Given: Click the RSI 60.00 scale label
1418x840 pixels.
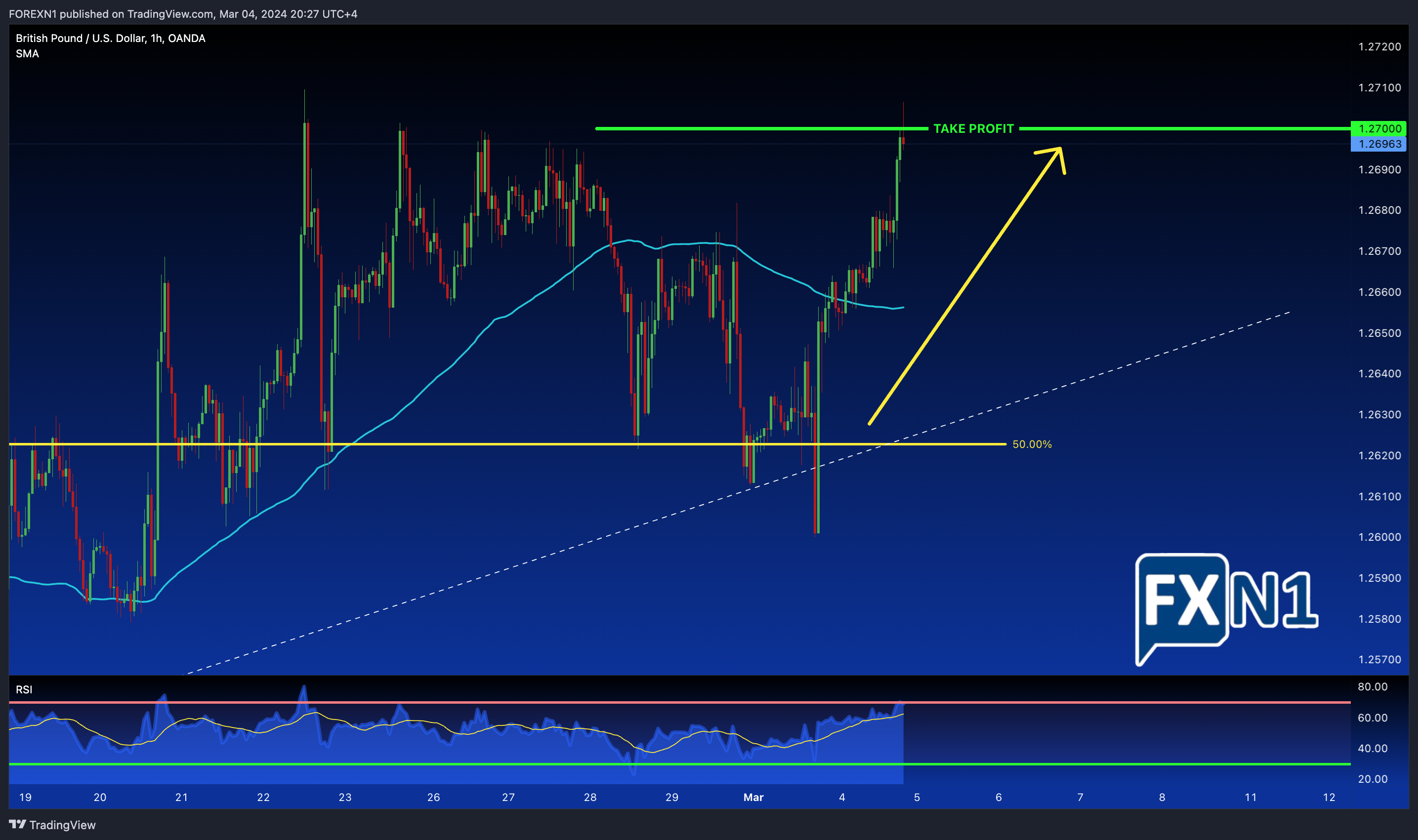Looking at the screenshot, I should click(1373, 718).
